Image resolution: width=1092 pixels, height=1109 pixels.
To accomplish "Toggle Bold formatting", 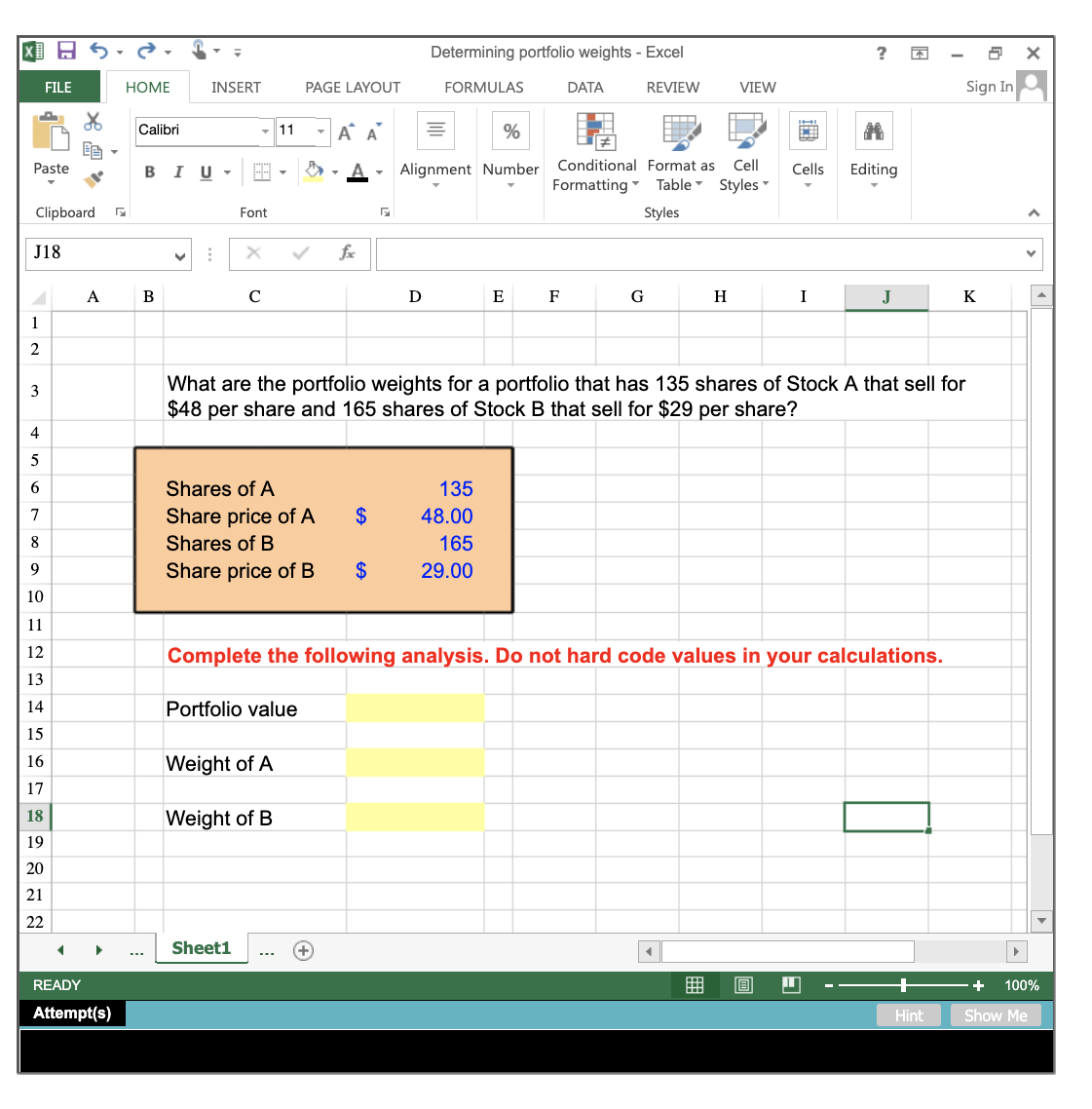I will 149,172.
